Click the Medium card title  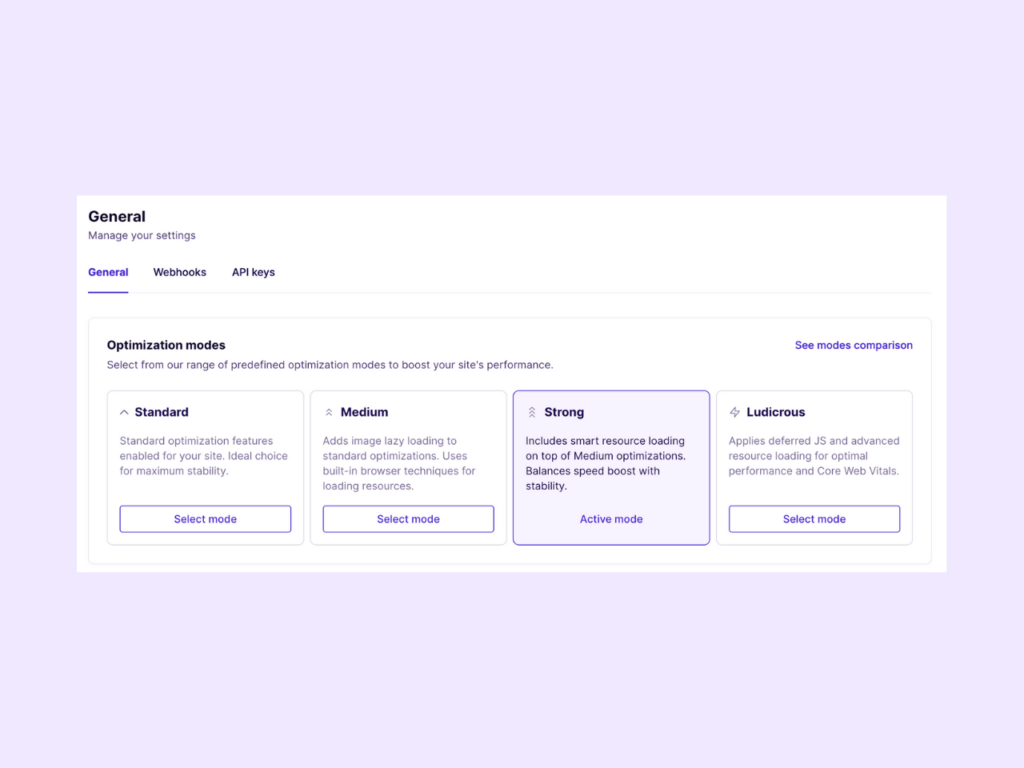[x=364, y=412]
